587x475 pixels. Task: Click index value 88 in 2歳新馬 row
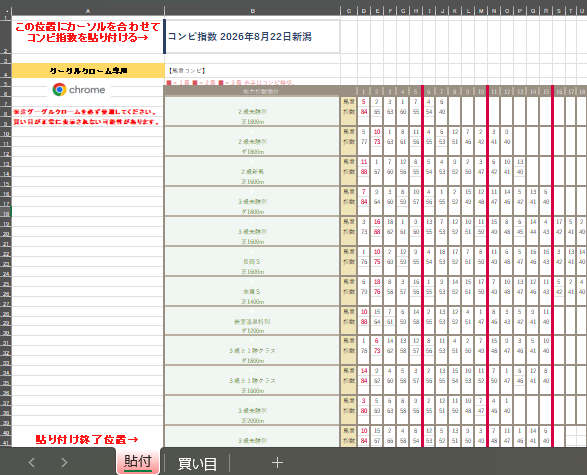[364, 172]
